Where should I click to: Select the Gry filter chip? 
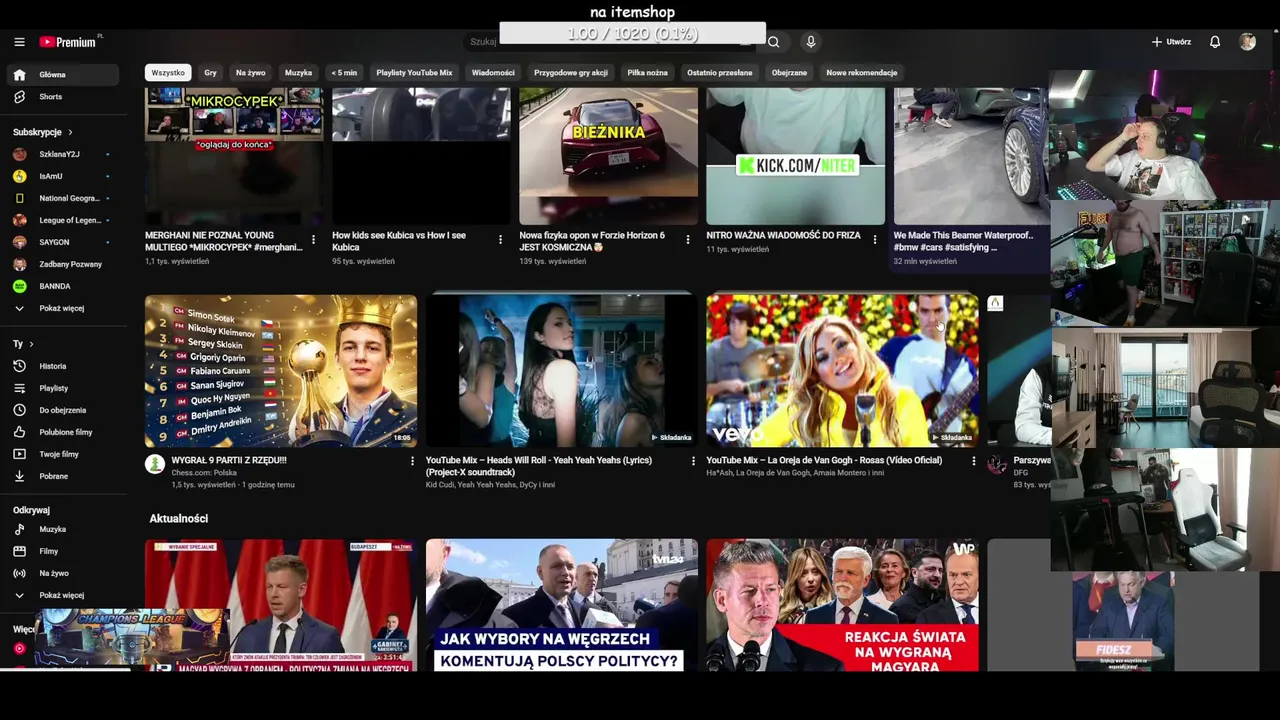click(210, 73)
